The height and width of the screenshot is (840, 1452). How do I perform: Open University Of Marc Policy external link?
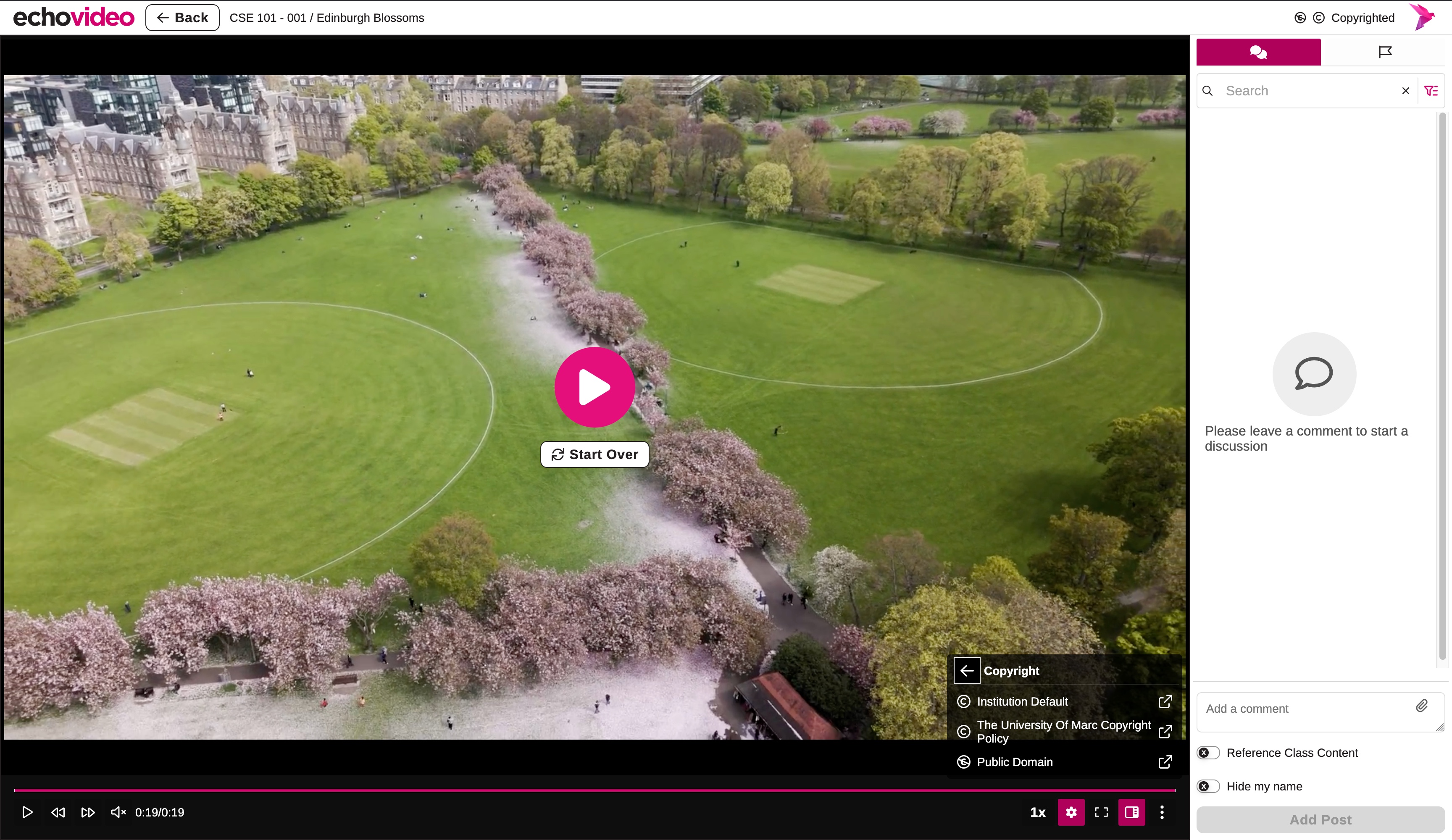[1165, 732]
